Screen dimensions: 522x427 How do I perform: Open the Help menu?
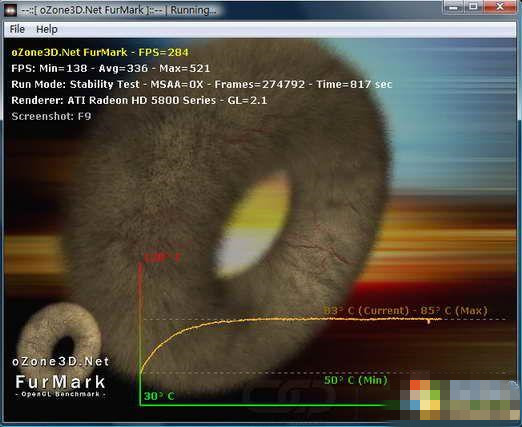[x=47, y=29]
